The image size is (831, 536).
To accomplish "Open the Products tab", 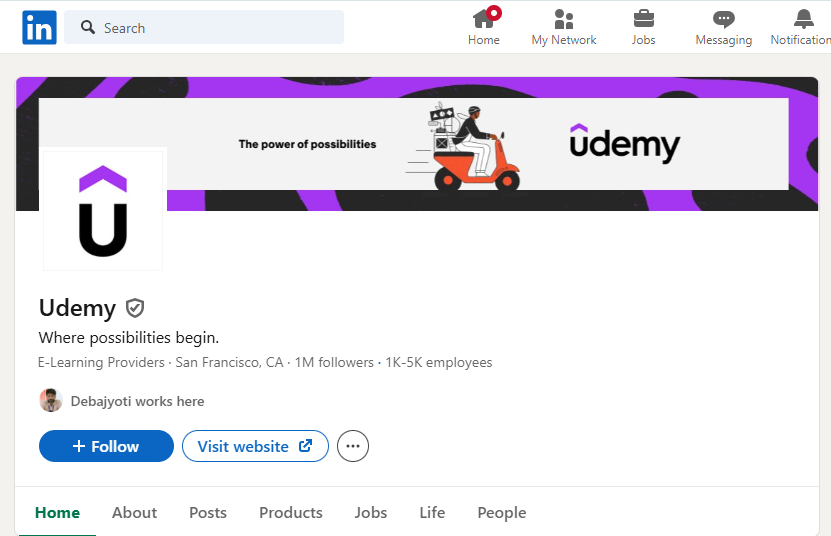I will click(290, 513).
